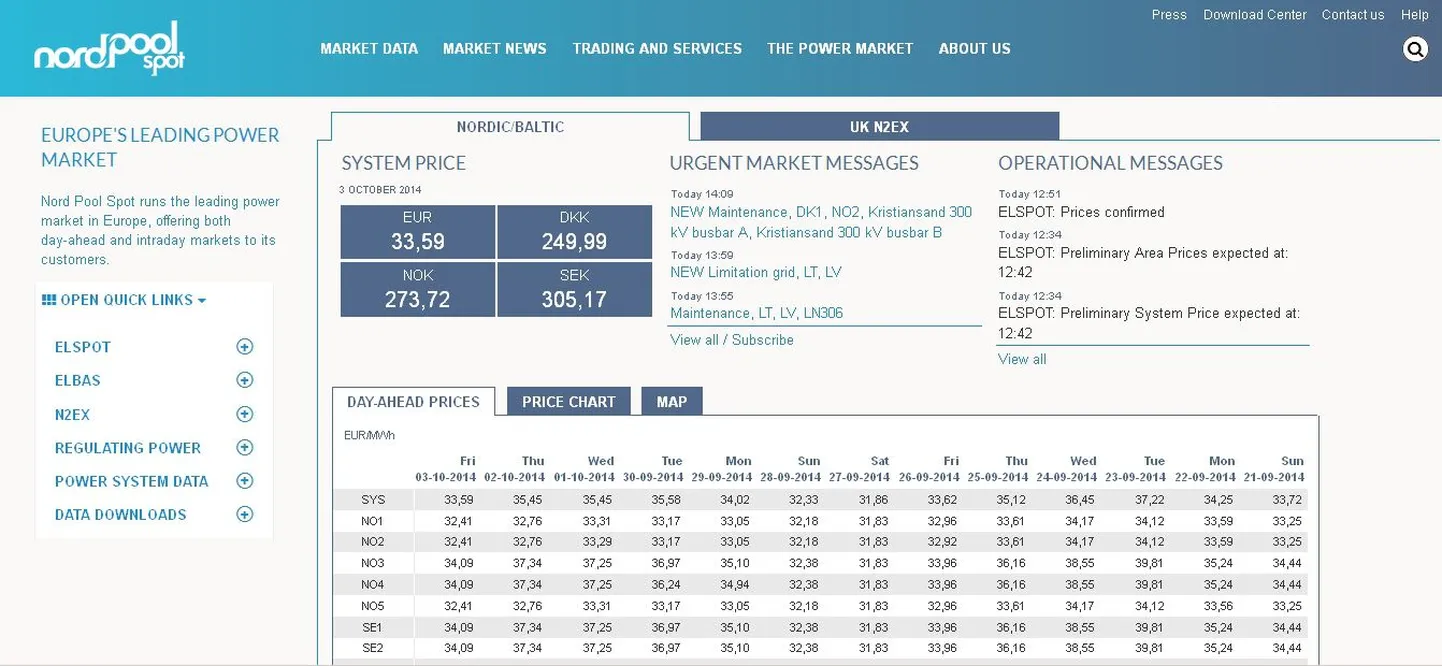Click the System Price heading
This screenshot has width=1442, height=666.
coord(404,163)
